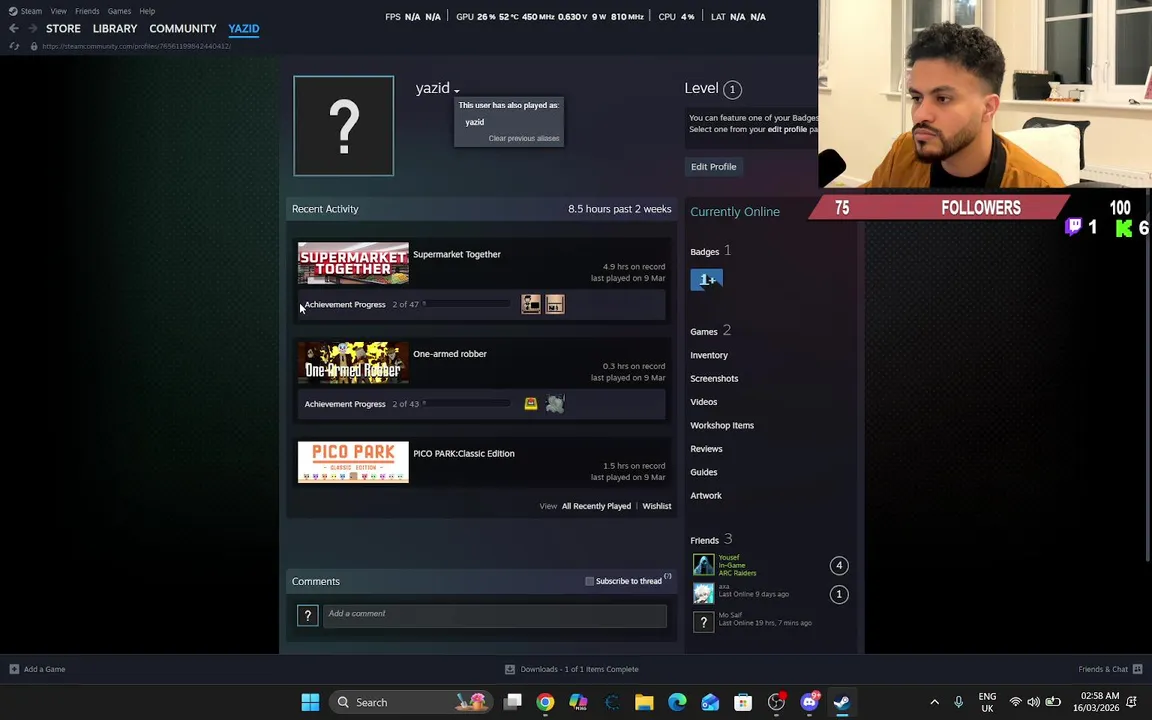Viewport: 1152px width, 720px height.
Task: Switch to the YAZID tab
Action: [x=244, y=29]
